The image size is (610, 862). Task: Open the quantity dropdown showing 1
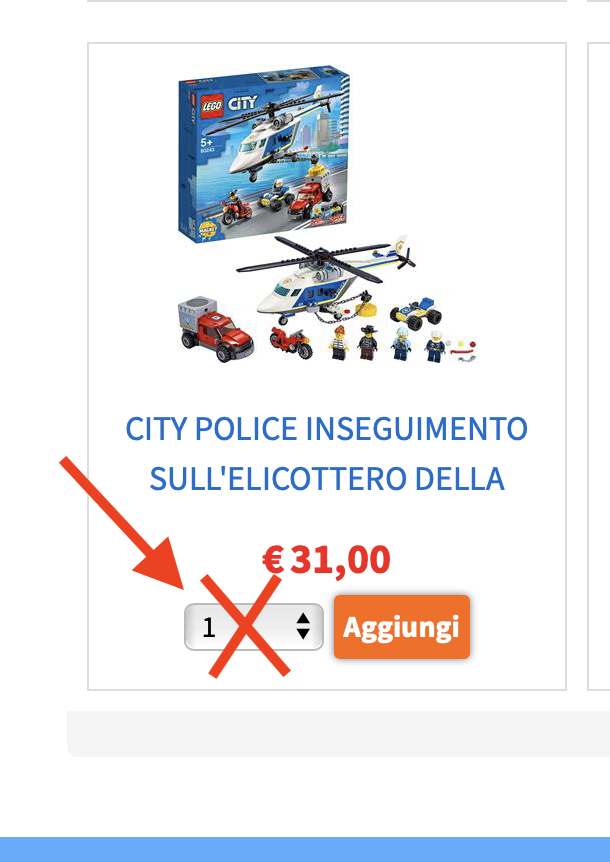click(254, 627)
